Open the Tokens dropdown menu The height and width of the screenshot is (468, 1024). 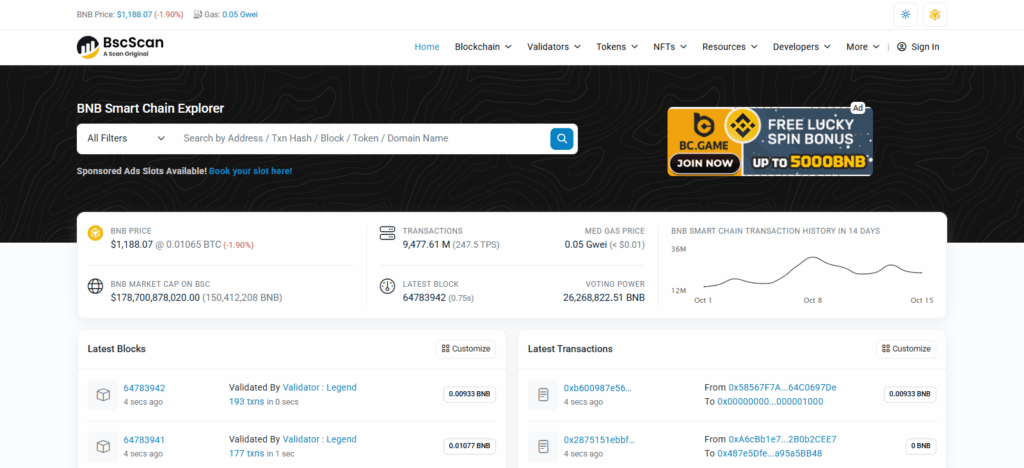click(617, 47)
